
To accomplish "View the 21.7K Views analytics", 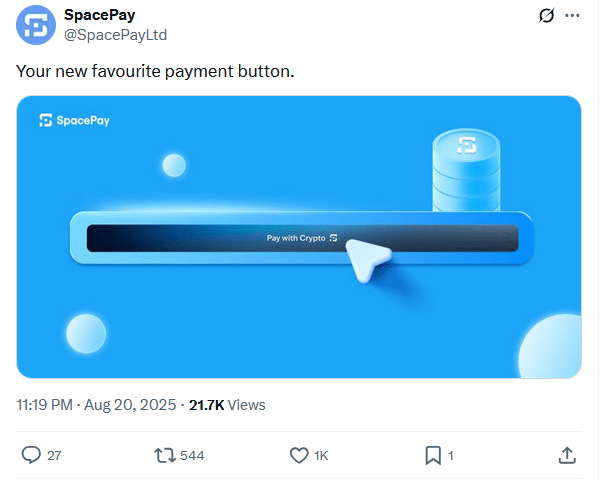I will tap(227, 405).
